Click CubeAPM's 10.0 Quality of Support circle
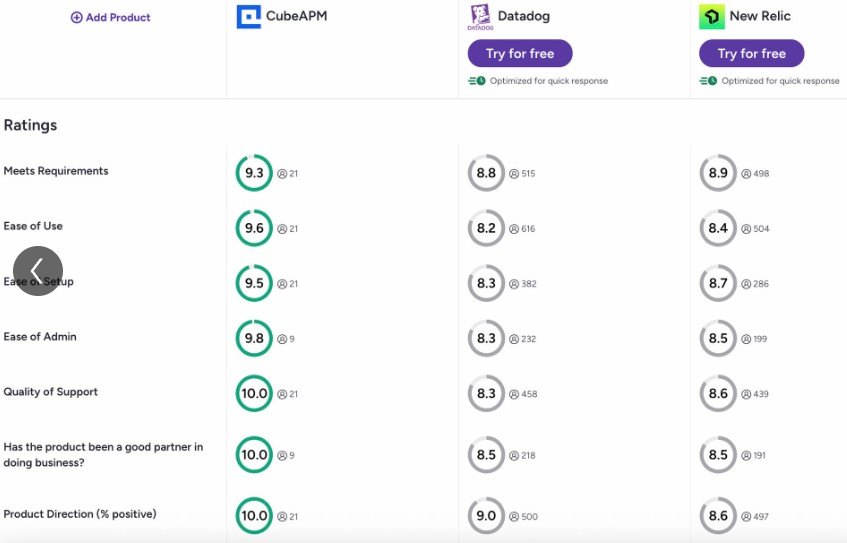Viewport: 847px width, 543px height. [254, 393]
